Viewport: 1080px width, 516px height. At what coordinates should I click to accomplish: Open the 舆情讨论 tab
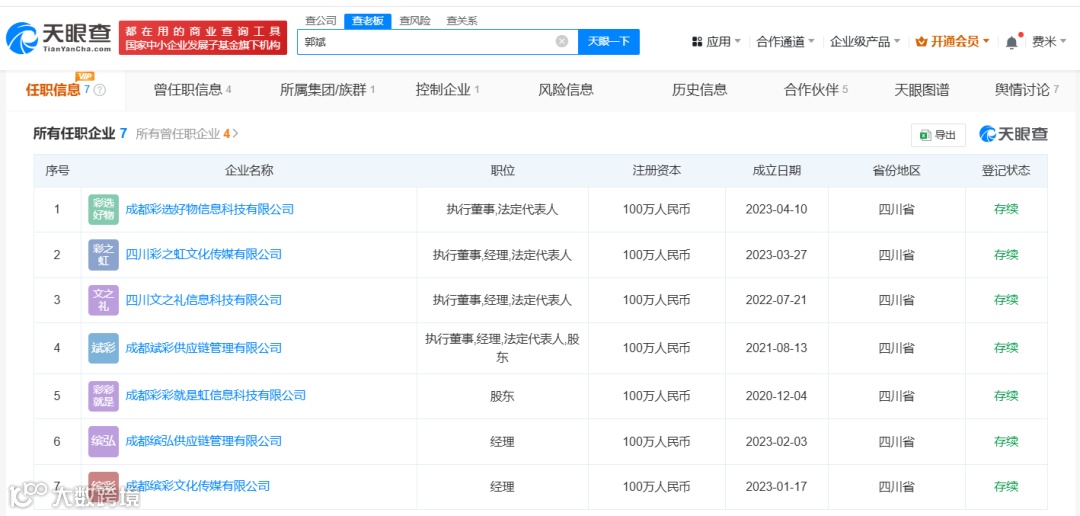coord(1027,90)
